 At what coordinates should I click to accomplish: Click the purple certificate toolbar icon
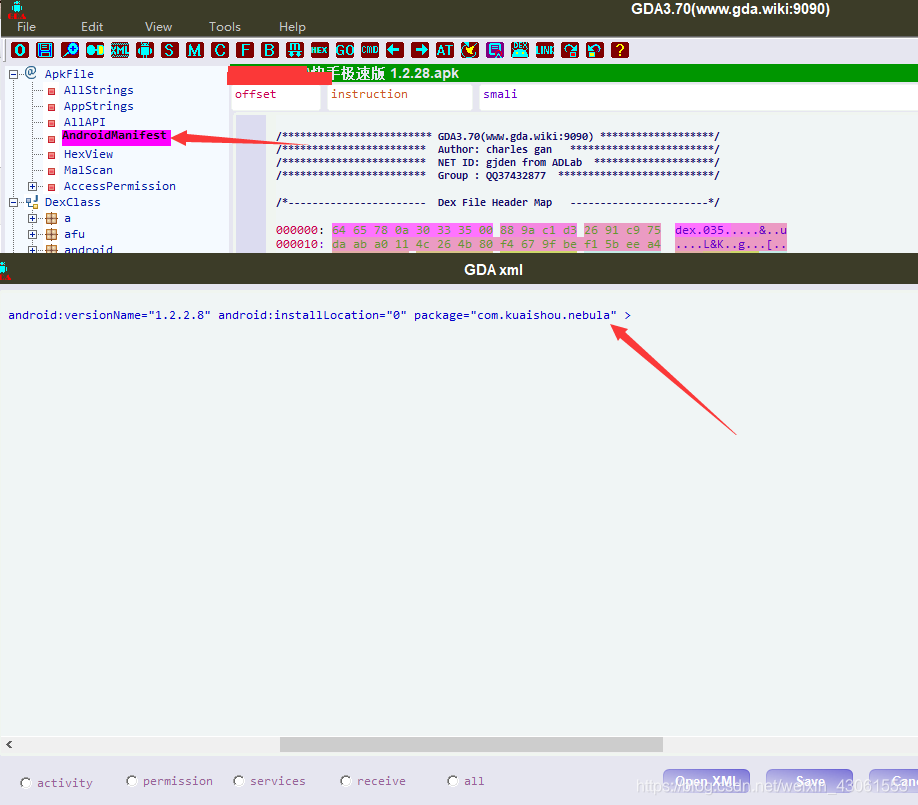point(495,50)
